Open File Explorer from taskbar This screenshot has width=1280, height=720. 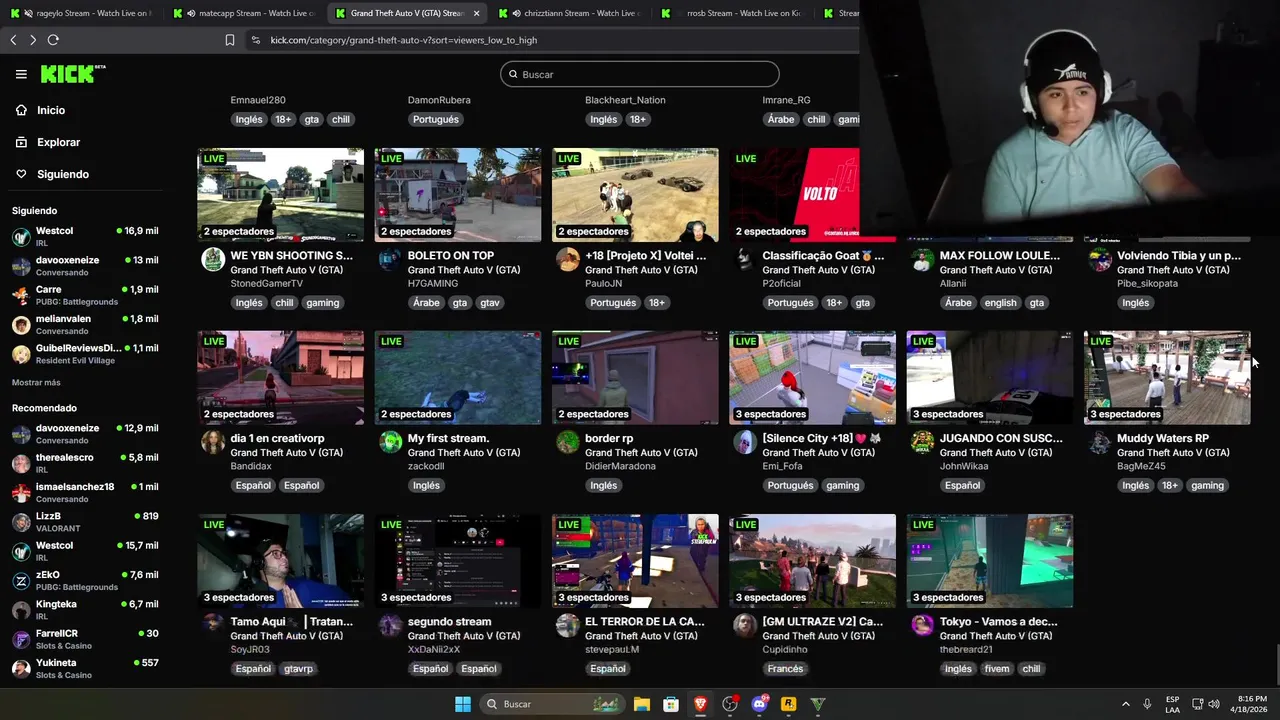coord(642,704)
